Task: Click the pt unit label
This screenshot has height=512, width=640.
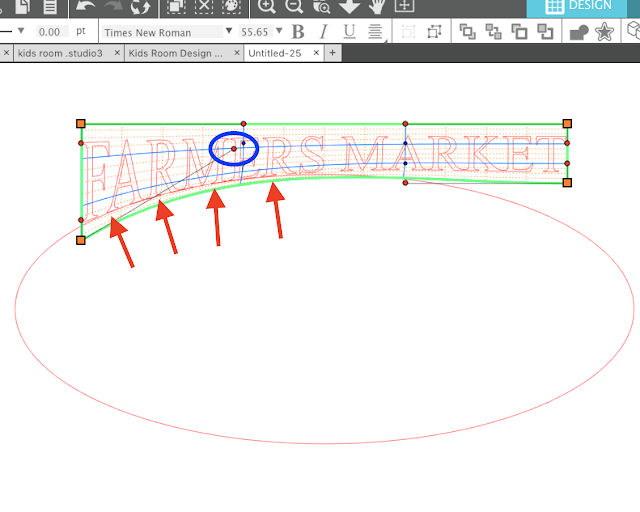Action: tap(81, 31)
